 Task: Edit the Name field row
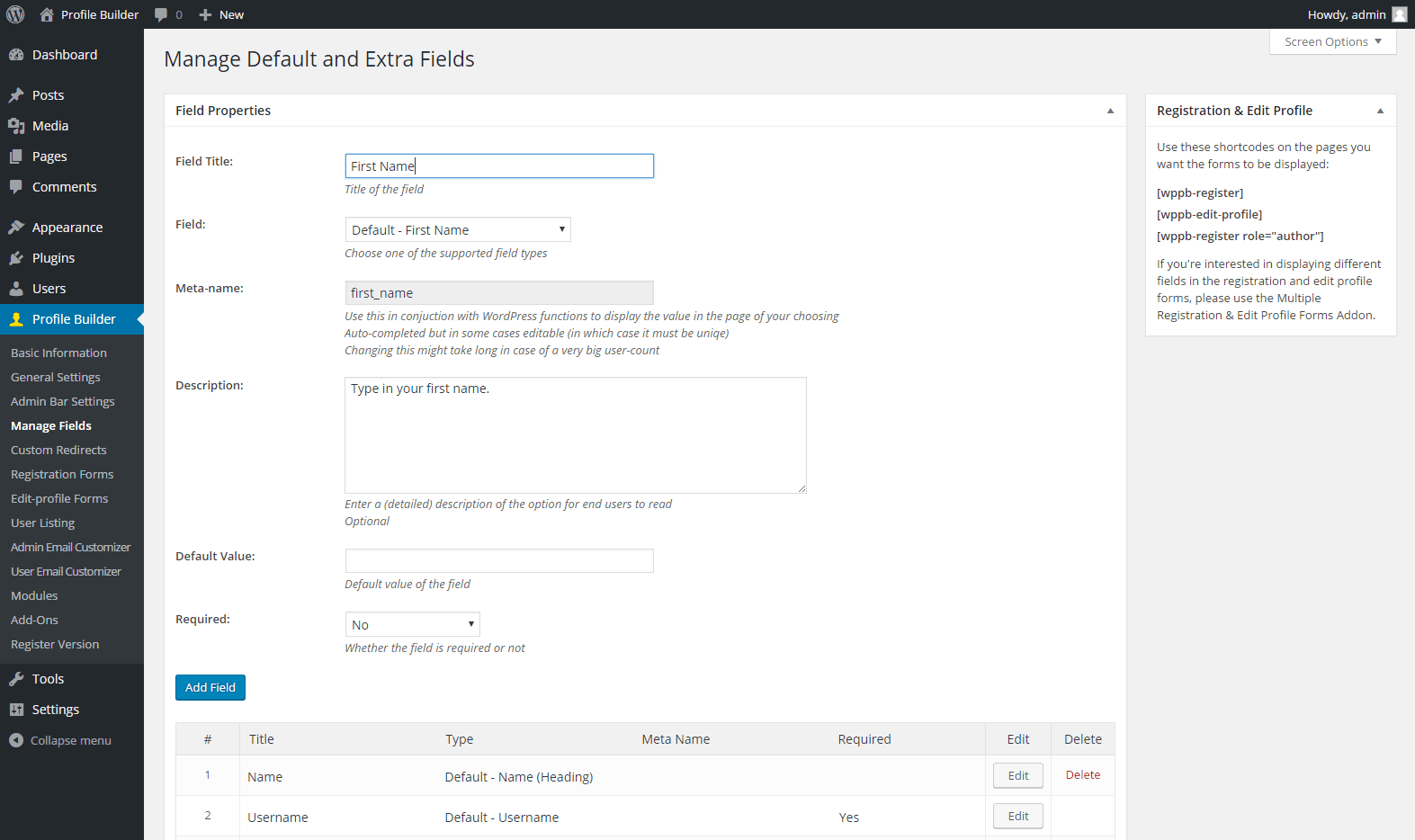coord(1018,776)
